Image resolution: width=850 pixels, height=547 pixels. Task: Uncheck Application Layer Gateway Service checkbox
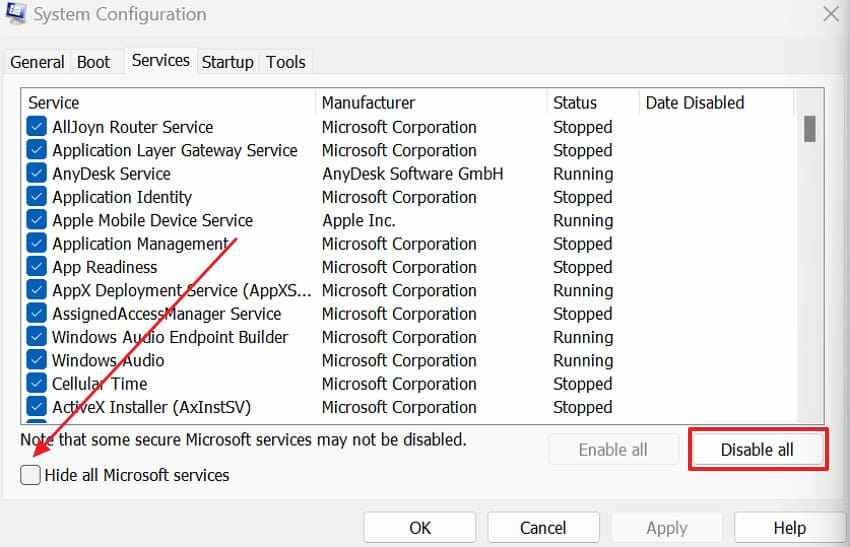(x=36, y=150)
